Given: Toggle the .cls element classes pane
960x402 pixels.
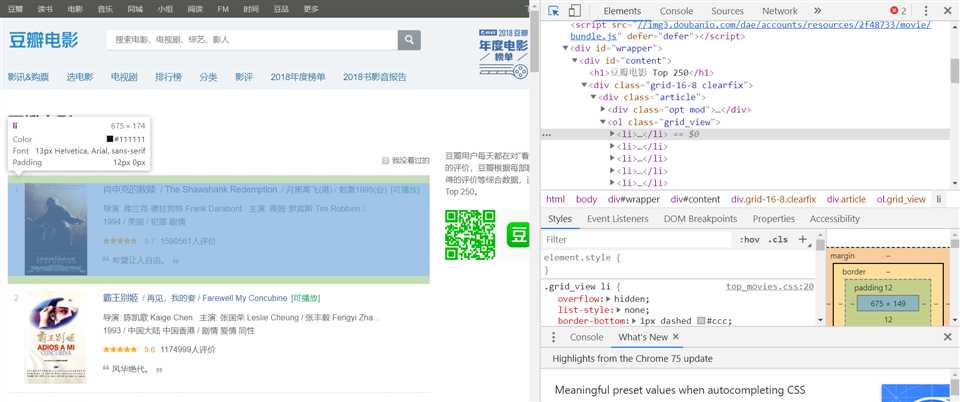Looking at the screenshot, I should (778, 239).
